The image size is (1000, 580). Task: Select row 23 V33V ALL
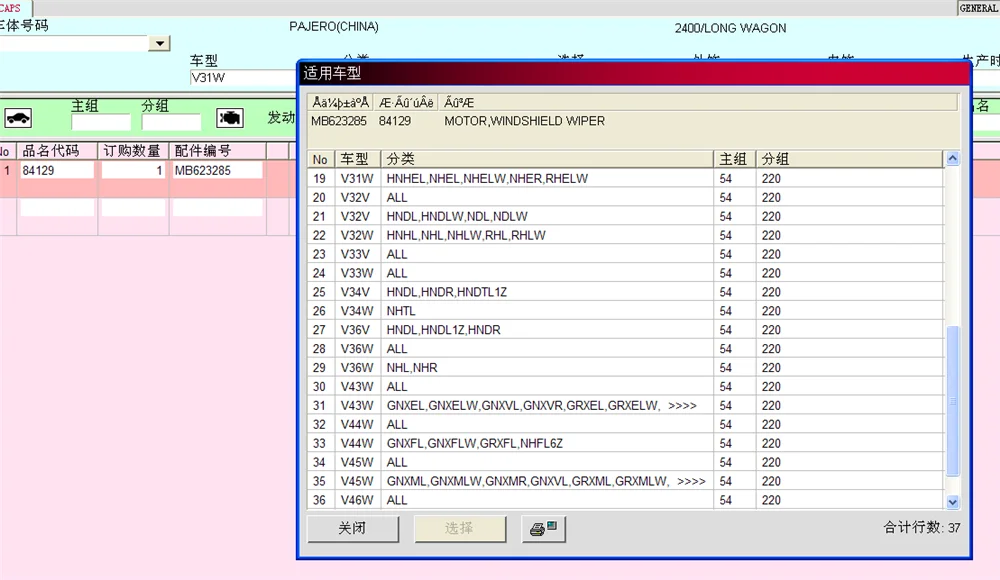coord(625,255)
